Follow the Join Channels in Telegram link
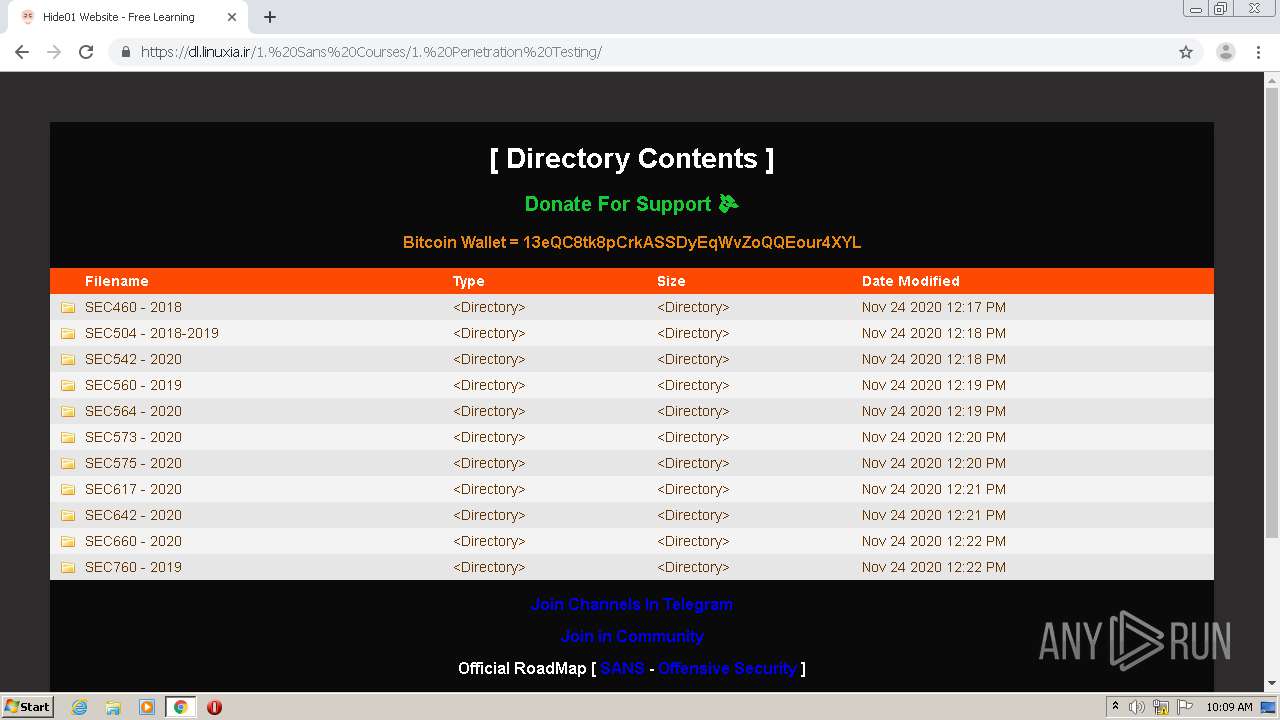 pos(632,604)
